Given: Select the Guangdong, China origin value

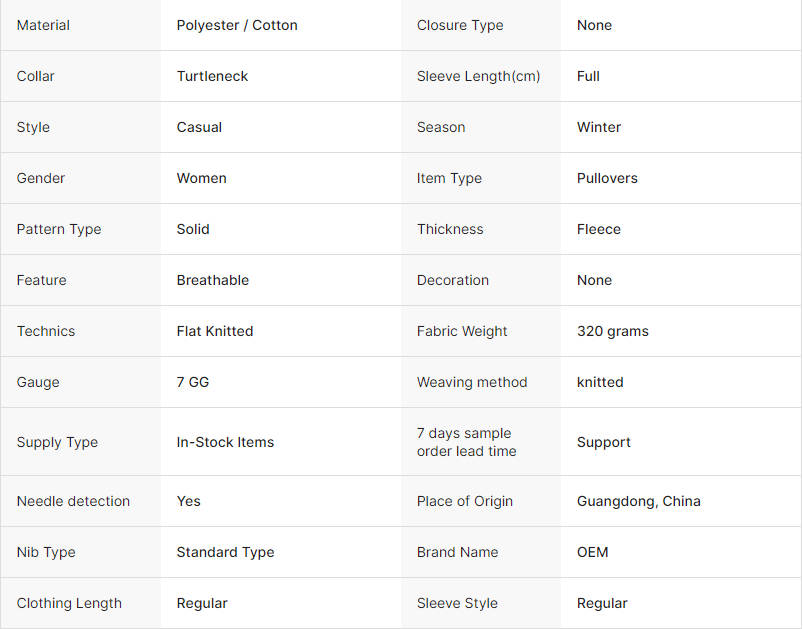Looking at the screenshot, I should (x=639, y=501).
